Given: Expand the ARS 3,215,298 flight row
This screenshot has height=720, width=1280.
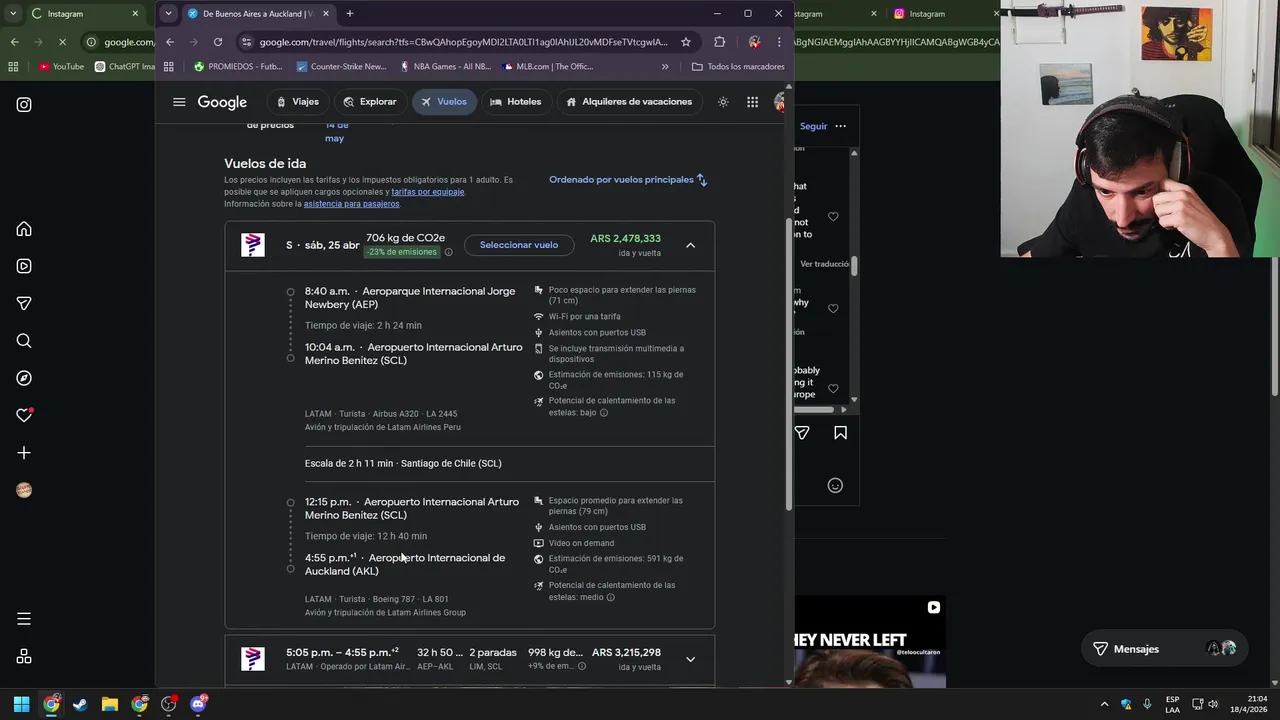Looking at the screenshot, I should coord(690,659).
